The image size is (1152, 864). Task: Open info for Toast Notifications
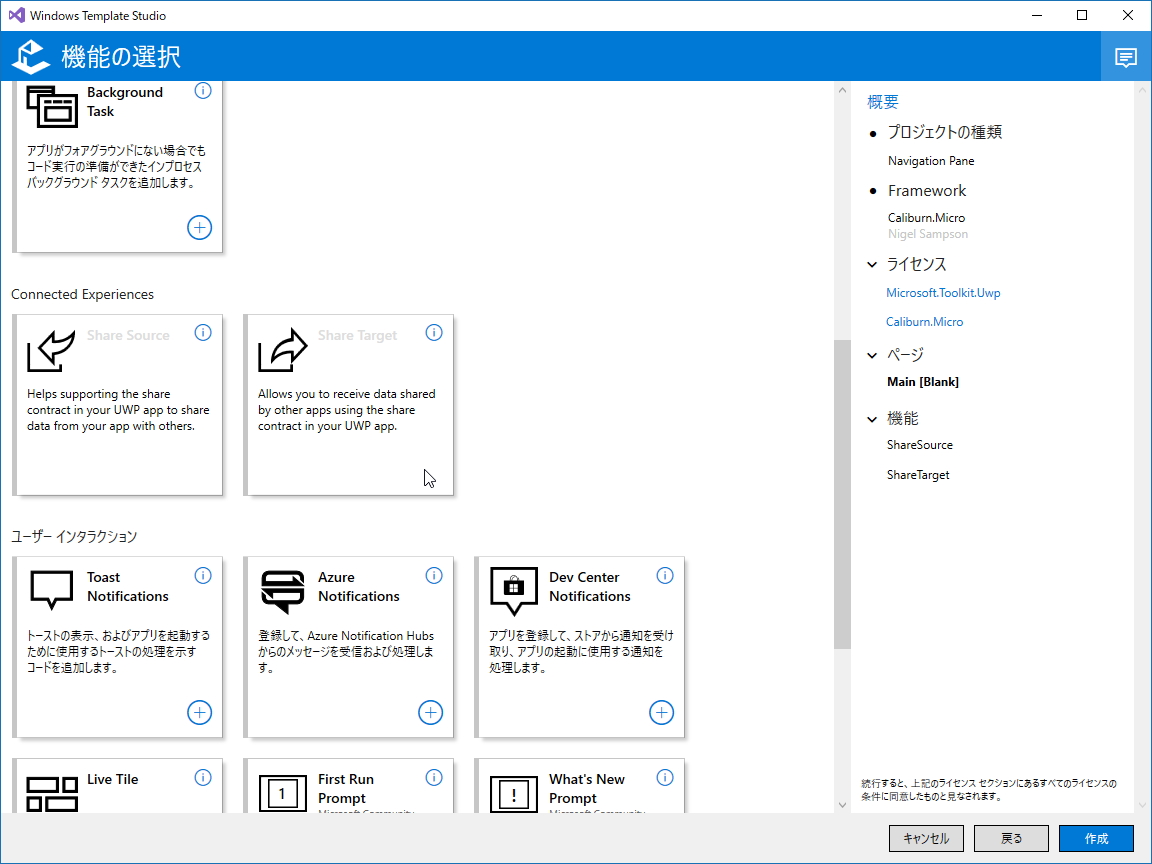[203, 575]
